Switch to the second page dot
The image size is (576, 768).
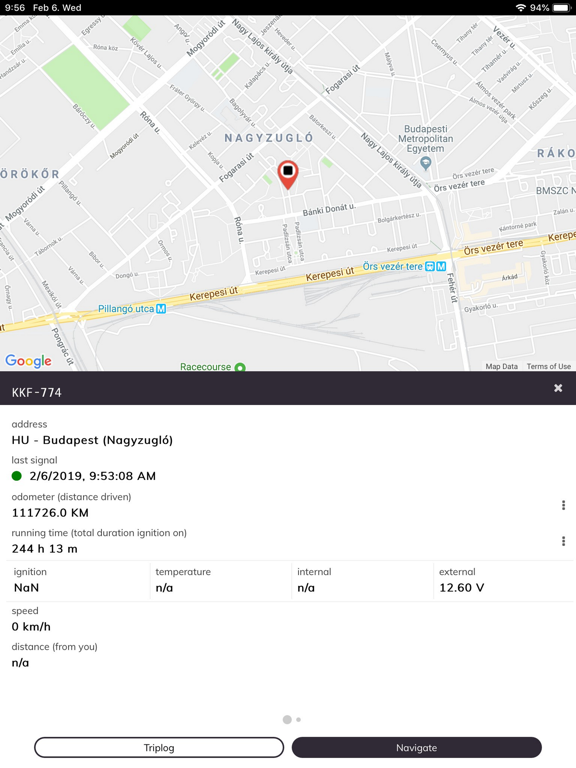(298, 720)
